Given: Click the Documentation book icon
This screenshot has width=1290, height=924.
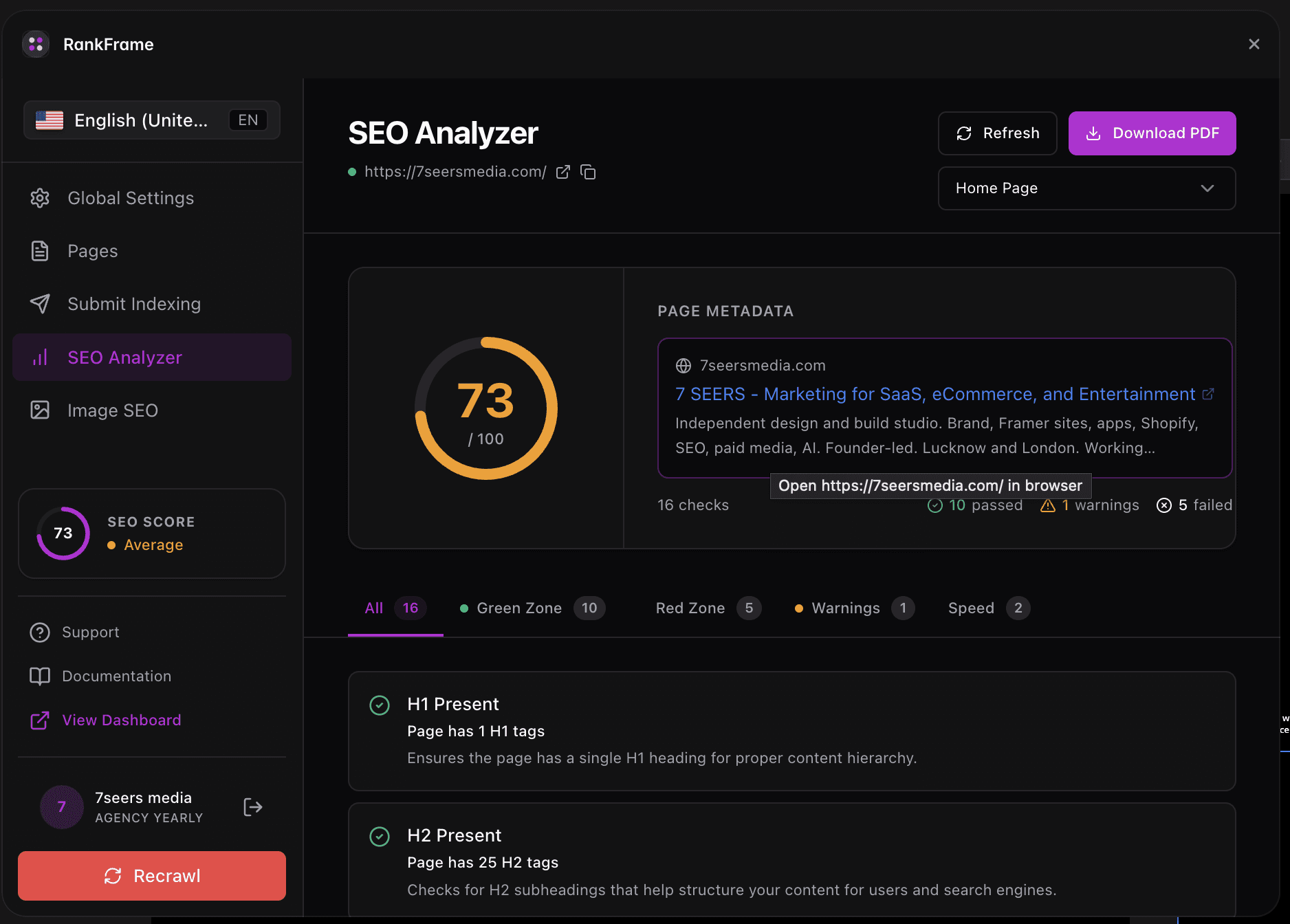Looking at the screenshot, I should coord(40,676).
